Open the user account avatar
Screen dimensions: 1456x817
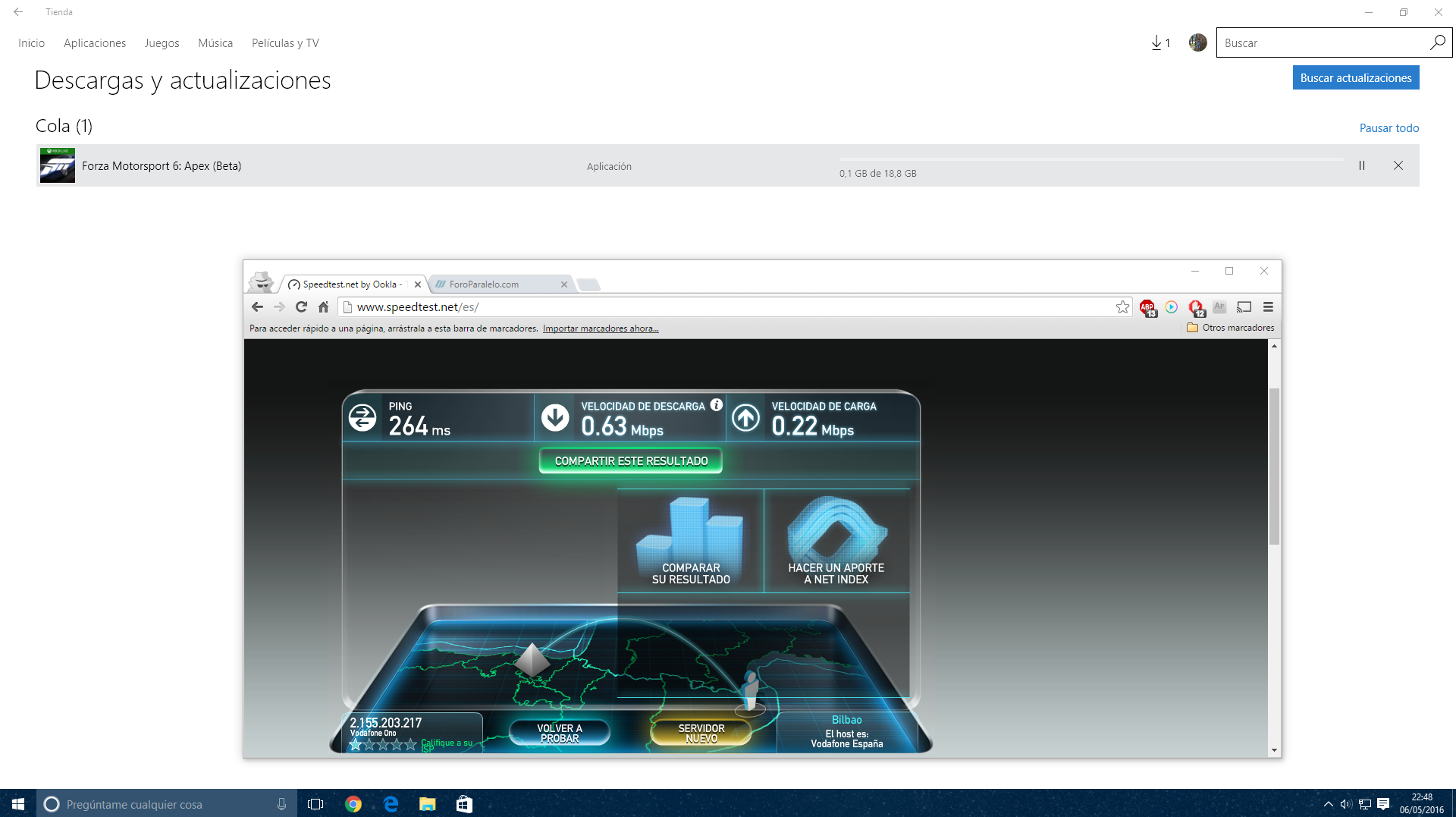tap(1197, 42)
